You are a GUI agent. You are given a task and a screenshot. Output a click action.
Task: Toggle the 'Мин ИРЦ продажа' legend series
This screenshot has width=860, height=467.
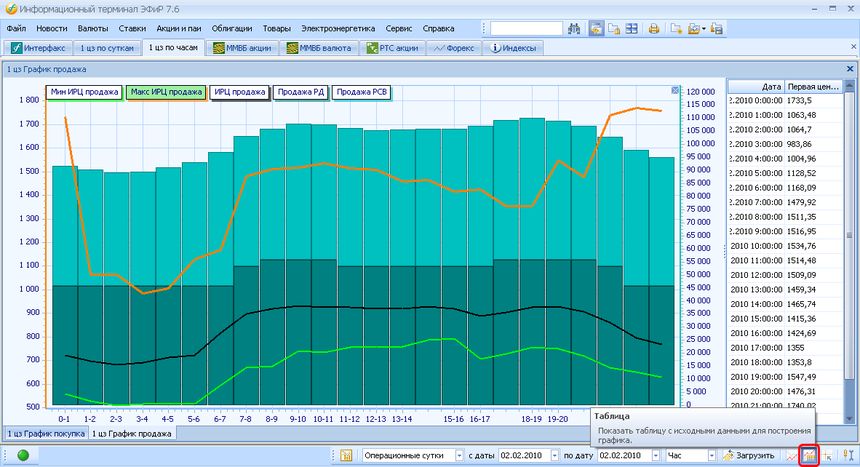tap(83, 92)
